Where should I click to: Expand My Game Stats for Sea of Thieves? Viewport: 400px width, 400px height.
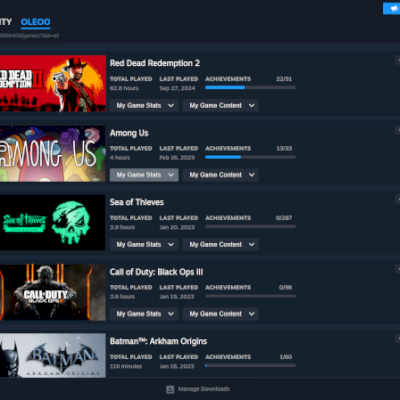[x=144, y=244]
